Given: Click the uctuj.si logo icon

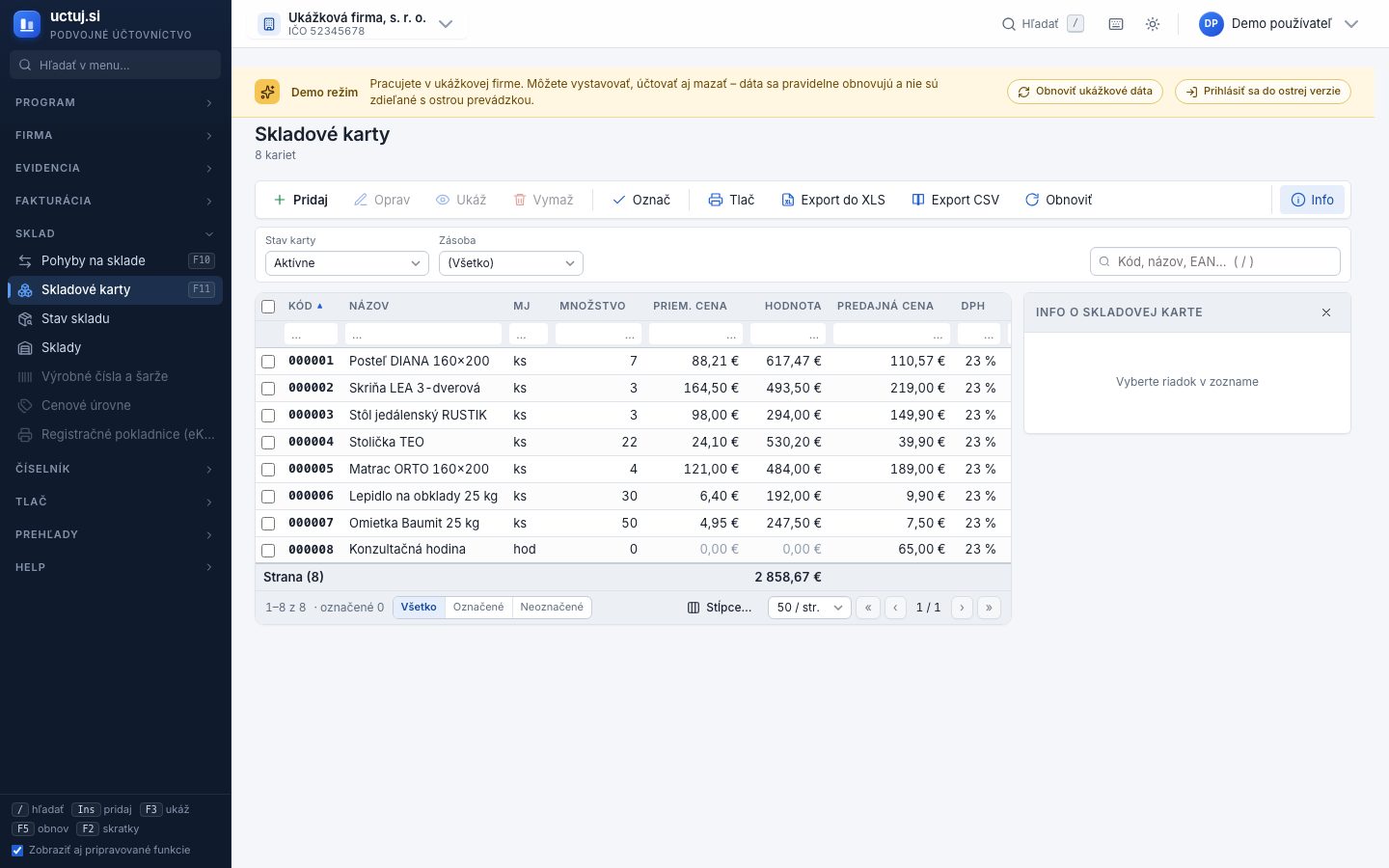Looking at the screenshot, I should pyautogui.click(x=27, y=24).
